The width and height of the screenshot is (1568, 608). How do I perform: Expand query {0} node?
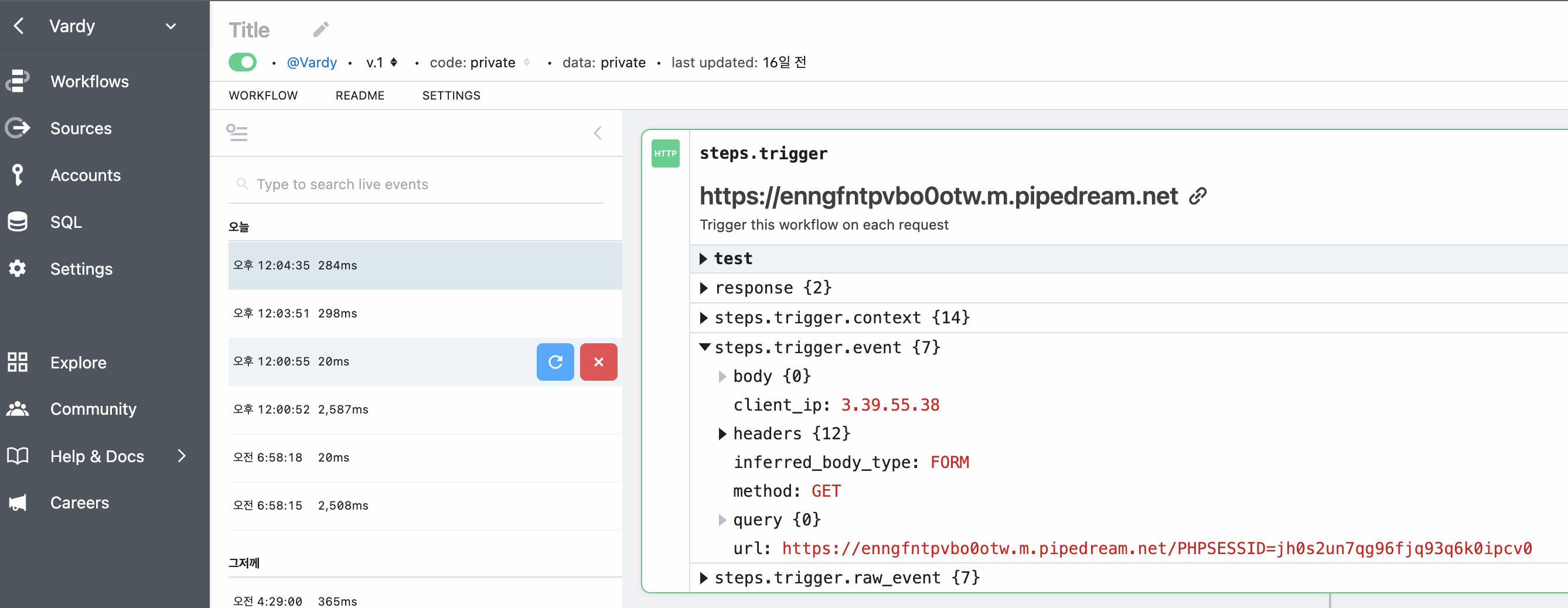click(x=722, y=520)
